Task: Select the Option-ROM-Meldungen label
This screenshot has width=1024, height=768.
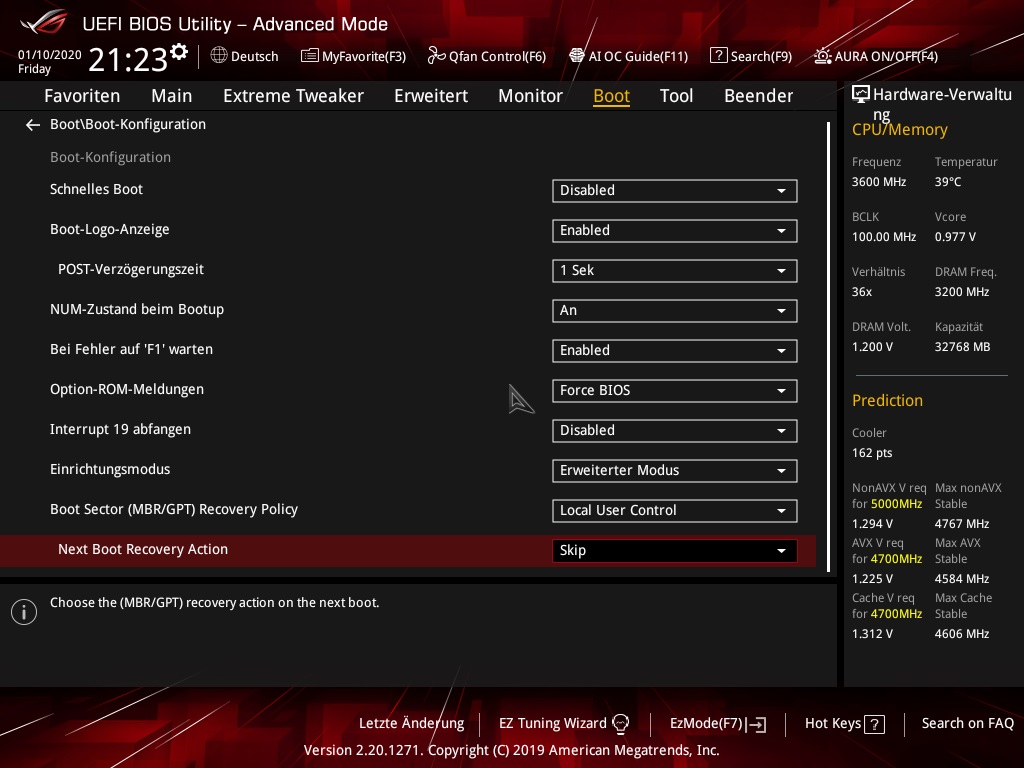Action: click(127, 389)
